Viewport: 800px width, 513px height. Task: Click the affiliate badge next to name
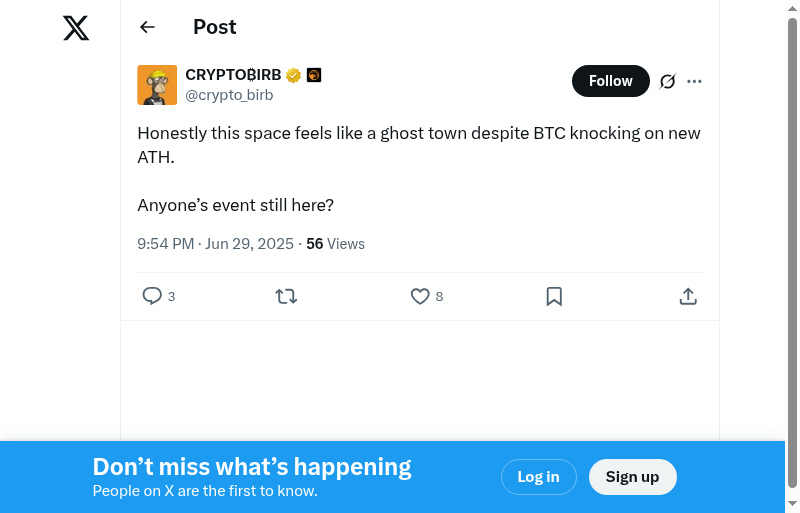tap(314, 75)
